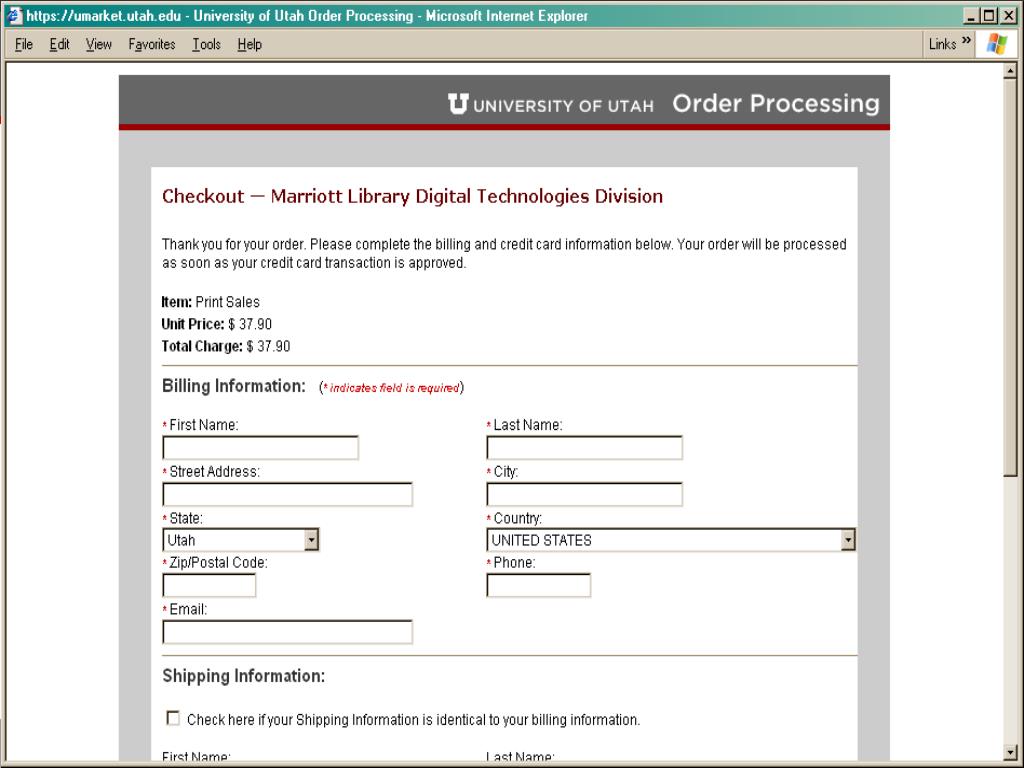Click the Total Charge $ 37.90 line
Viewport: 1024px width, 768px height.
click(x=225, y=346)
